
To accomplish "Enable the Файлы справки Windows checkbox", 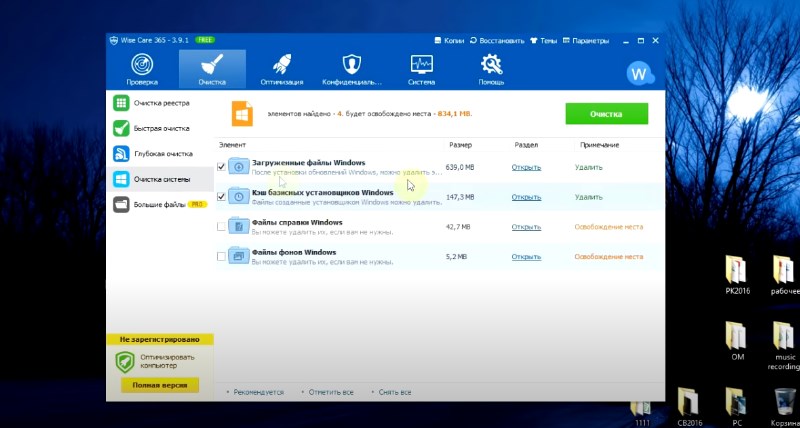I will pos(221,227).
